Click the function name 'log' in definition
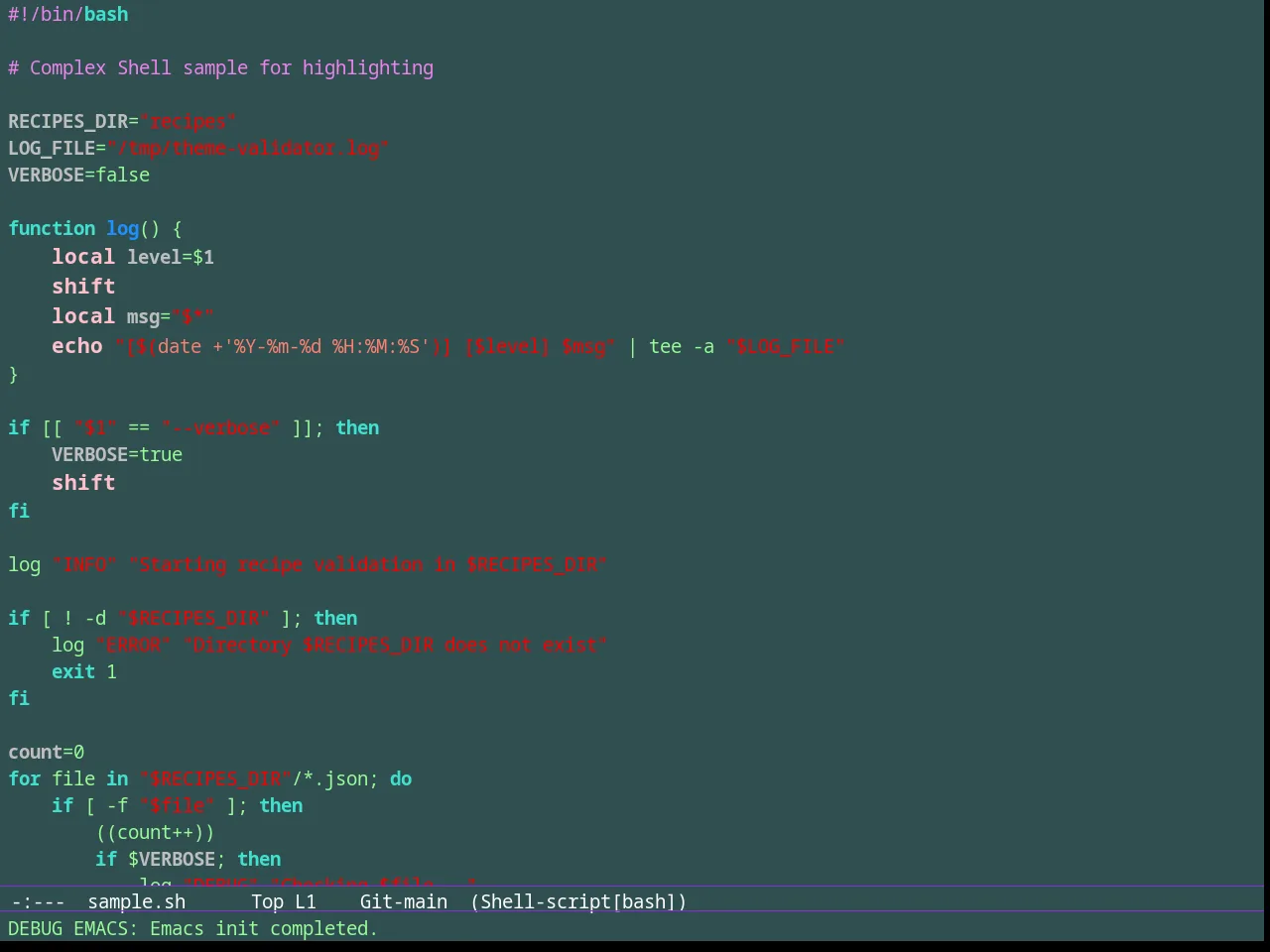The width and height of the screenshot is (1270, 952). (x=123, y=228)
